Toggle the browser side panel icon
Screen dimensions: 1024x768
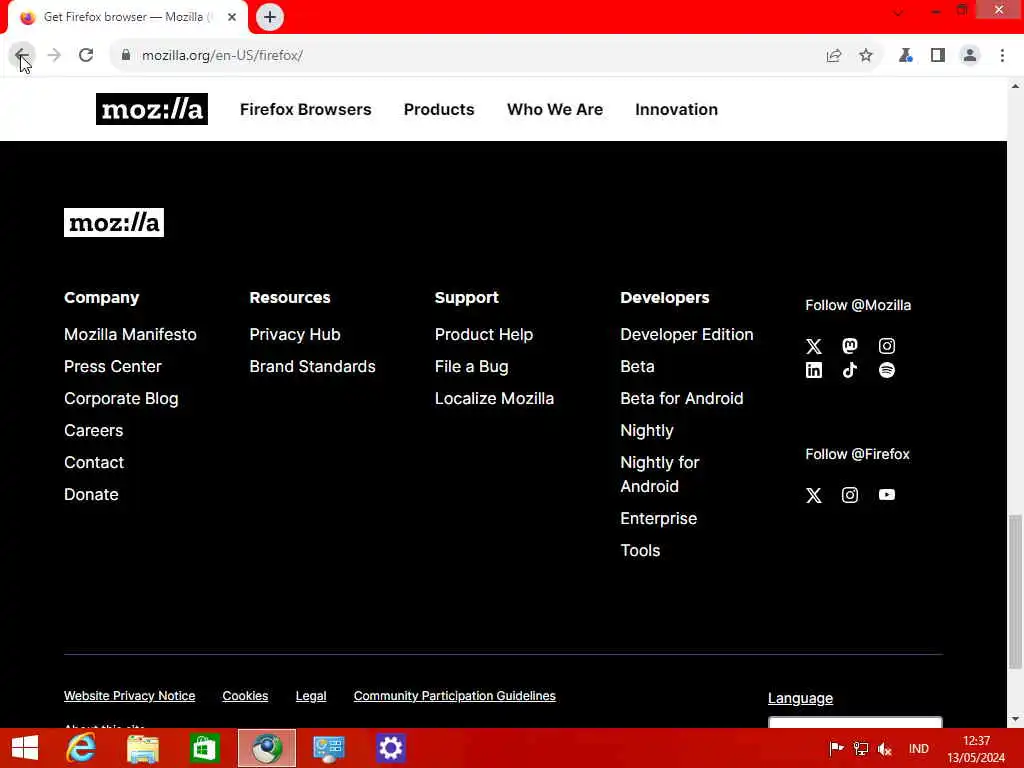938,56
